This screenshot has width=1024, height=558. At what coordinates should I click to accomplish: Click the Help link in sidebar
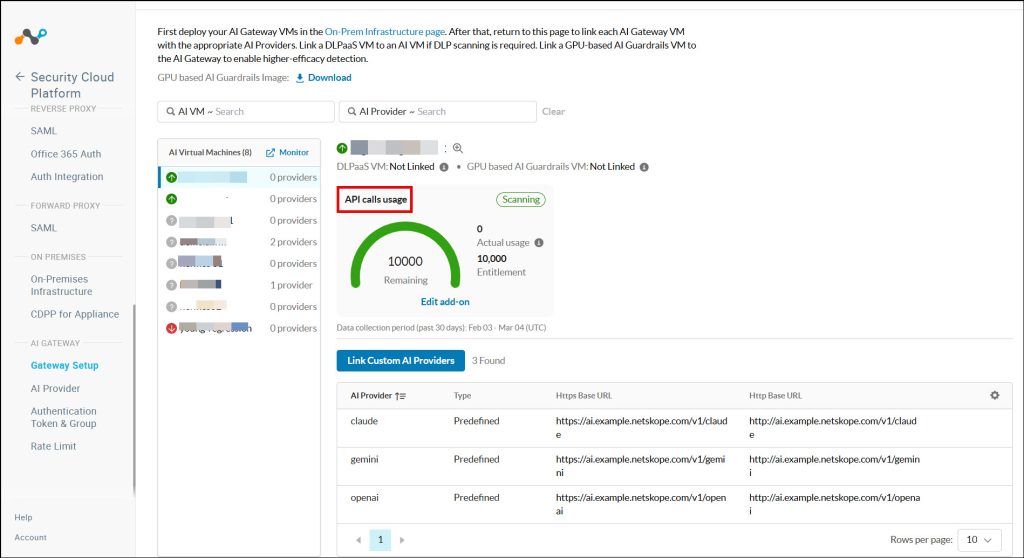[24, 517]
